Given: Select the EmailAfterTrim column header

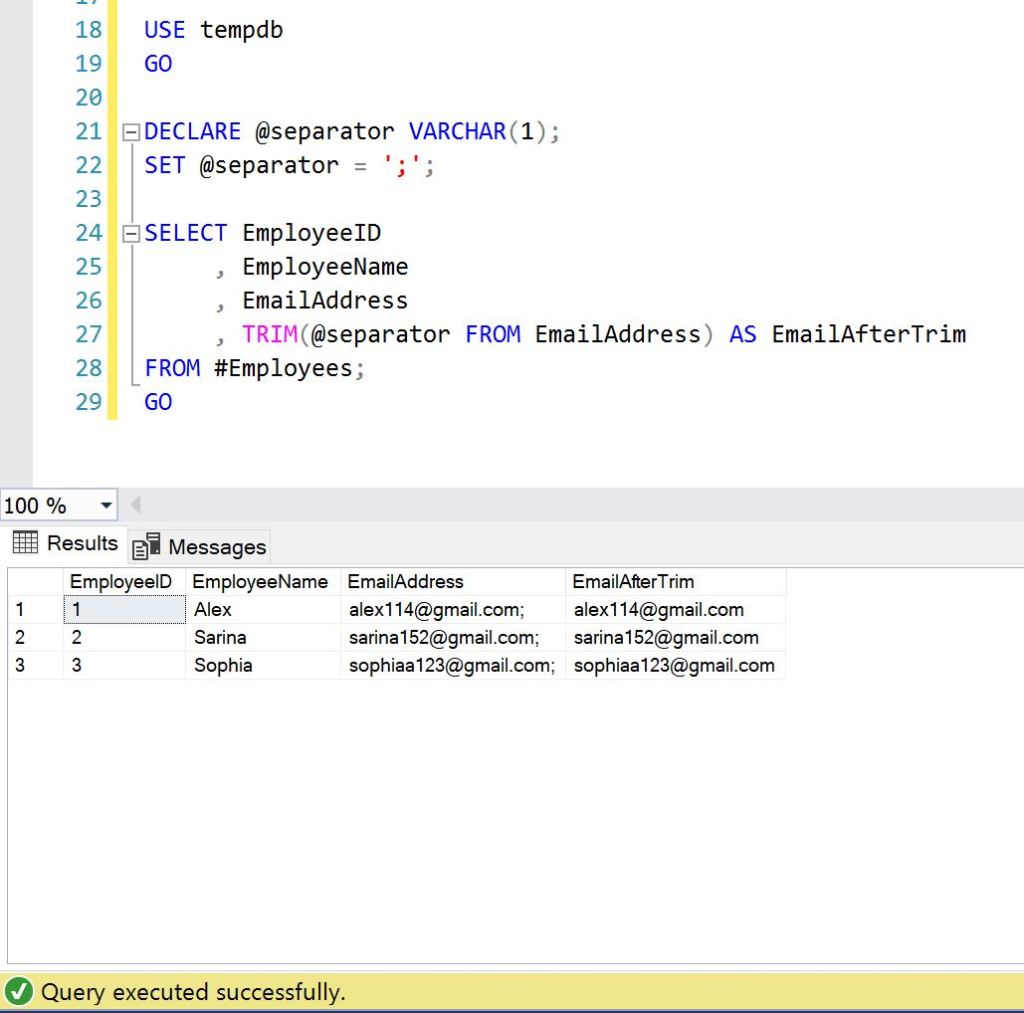Looking at the screenshot, I should 633,581.
